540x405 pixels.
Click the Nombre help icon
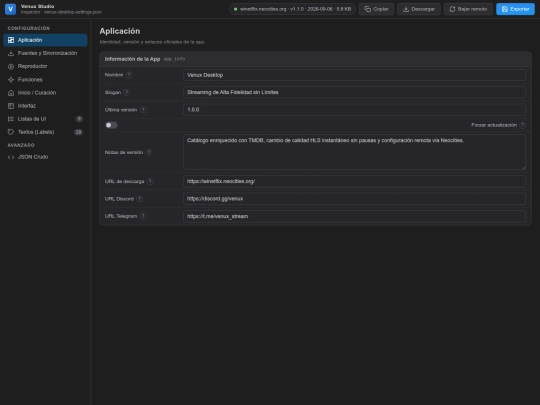click(x=129, y=75)
